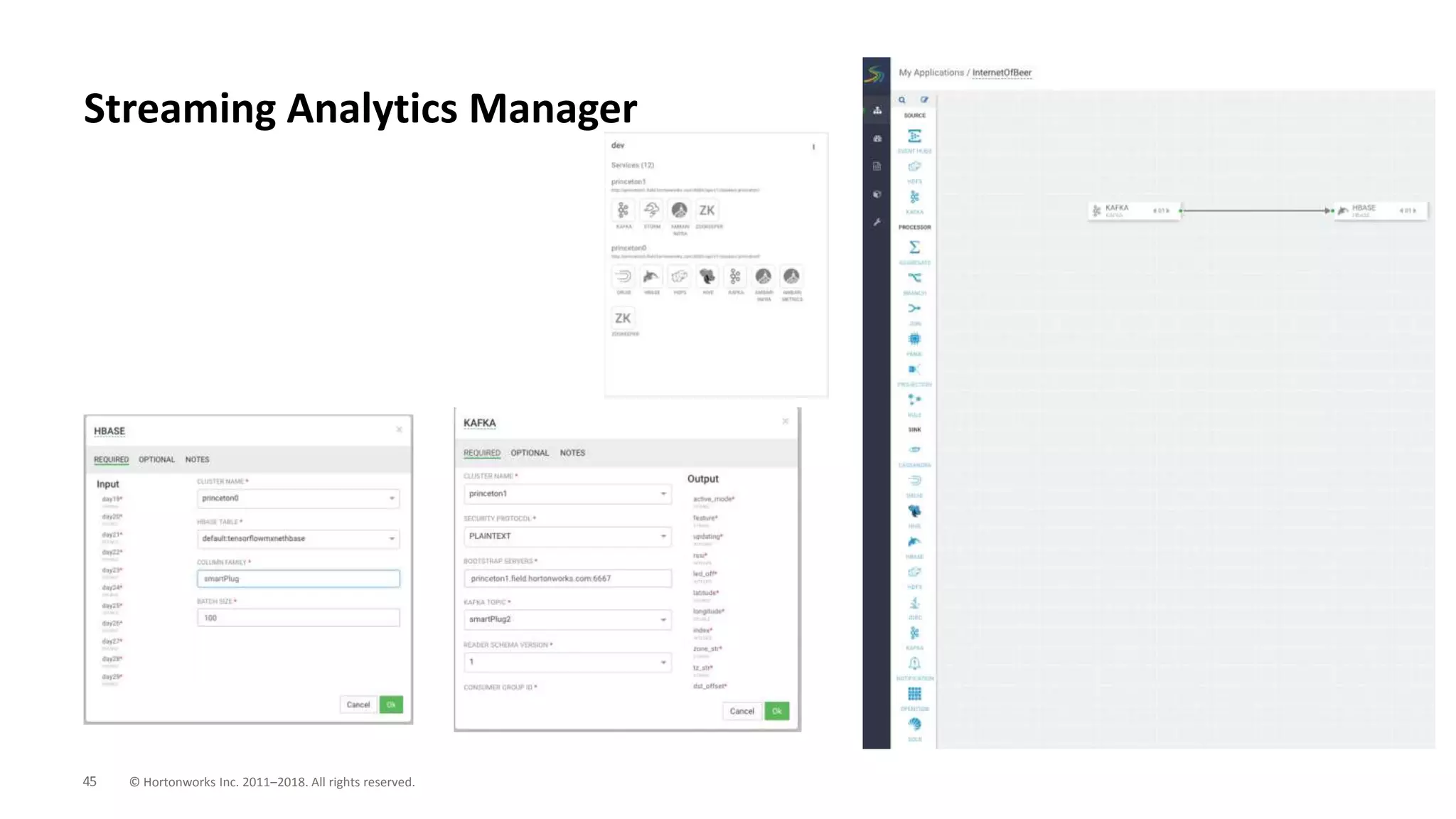Image resolution: width=1456 pixels, height=819 pixels.
Task: Select the HBASE dialog REQUIRED tab
Action: pos(112,460)
